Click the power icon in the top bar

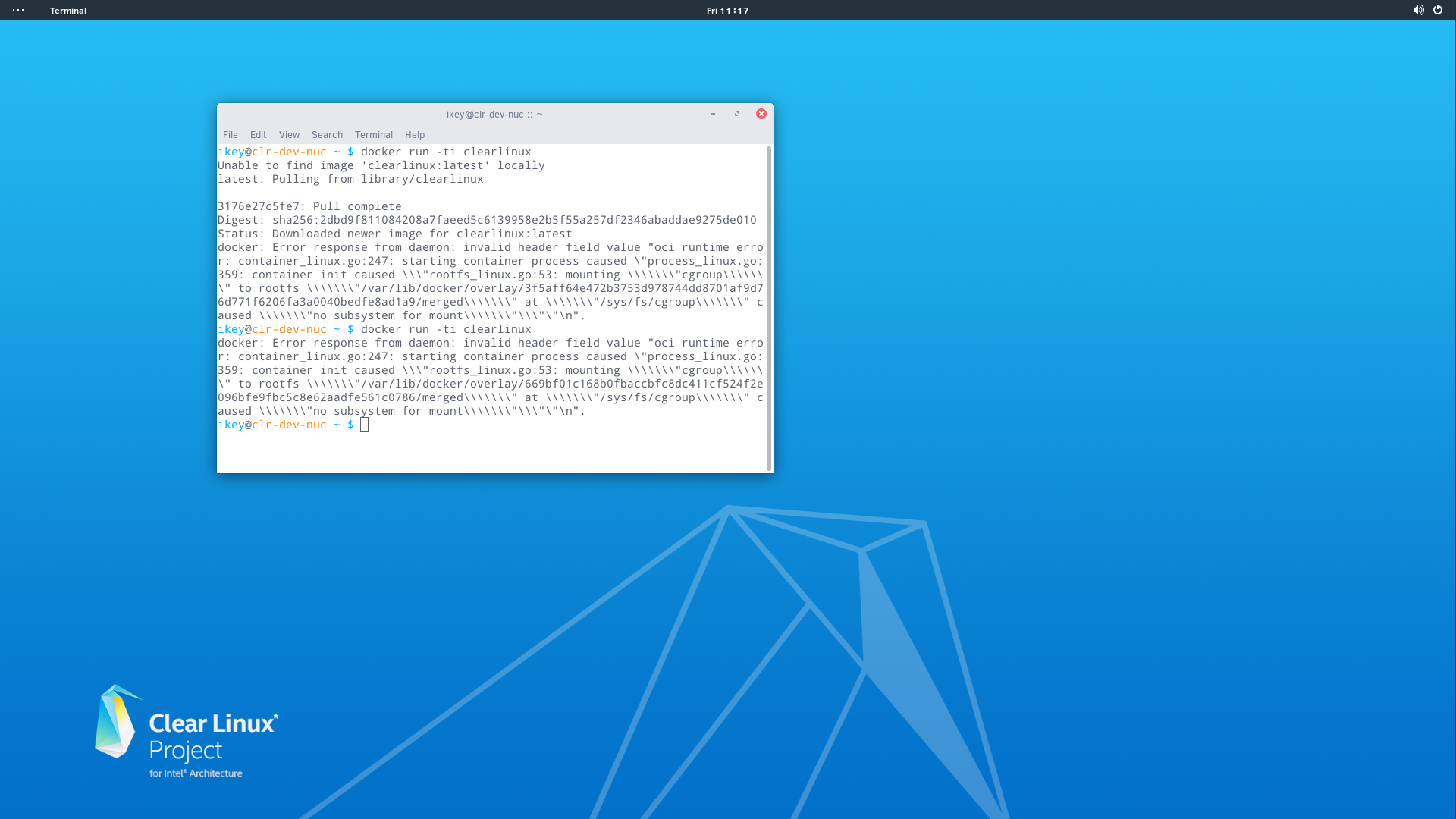(1438, 10)
